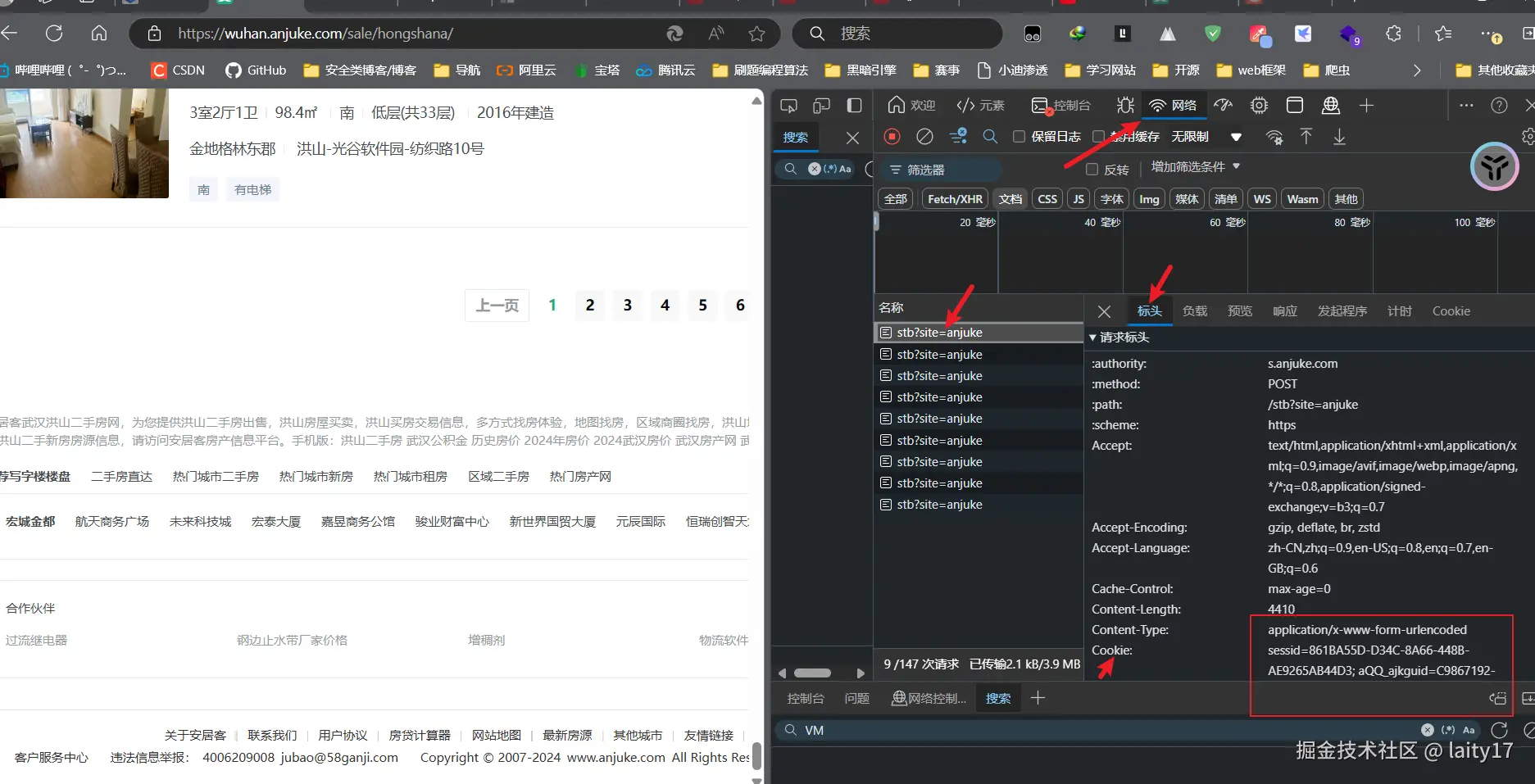Enable the 禁用缓存 checkbox
Image resolution: width=1535 pixels, height=784 pixels.
pyautogui.click(x=1098, y=136)
